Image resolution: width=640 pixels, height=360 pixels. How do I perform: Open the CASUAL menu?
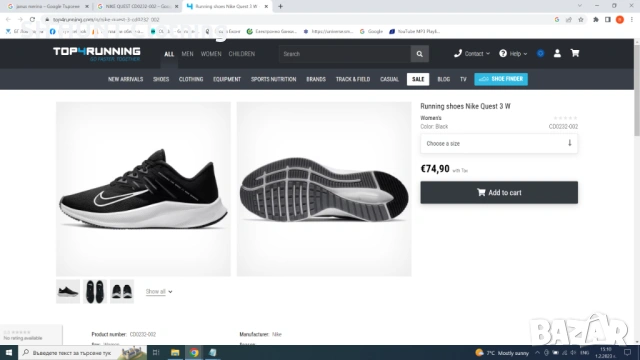(x=389, y=79)
